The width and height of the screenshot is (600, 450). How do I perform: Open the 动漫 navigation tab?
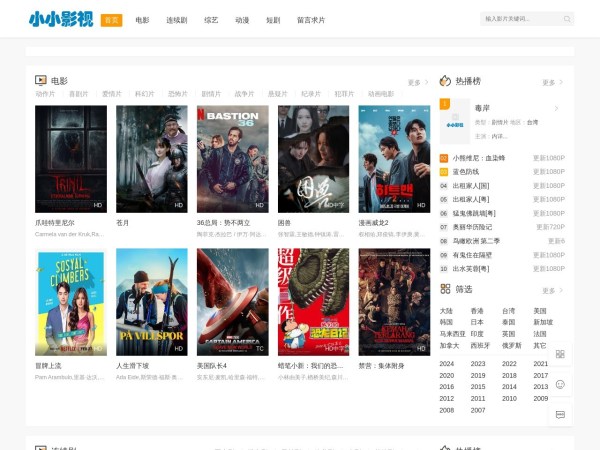click(242, 19)
